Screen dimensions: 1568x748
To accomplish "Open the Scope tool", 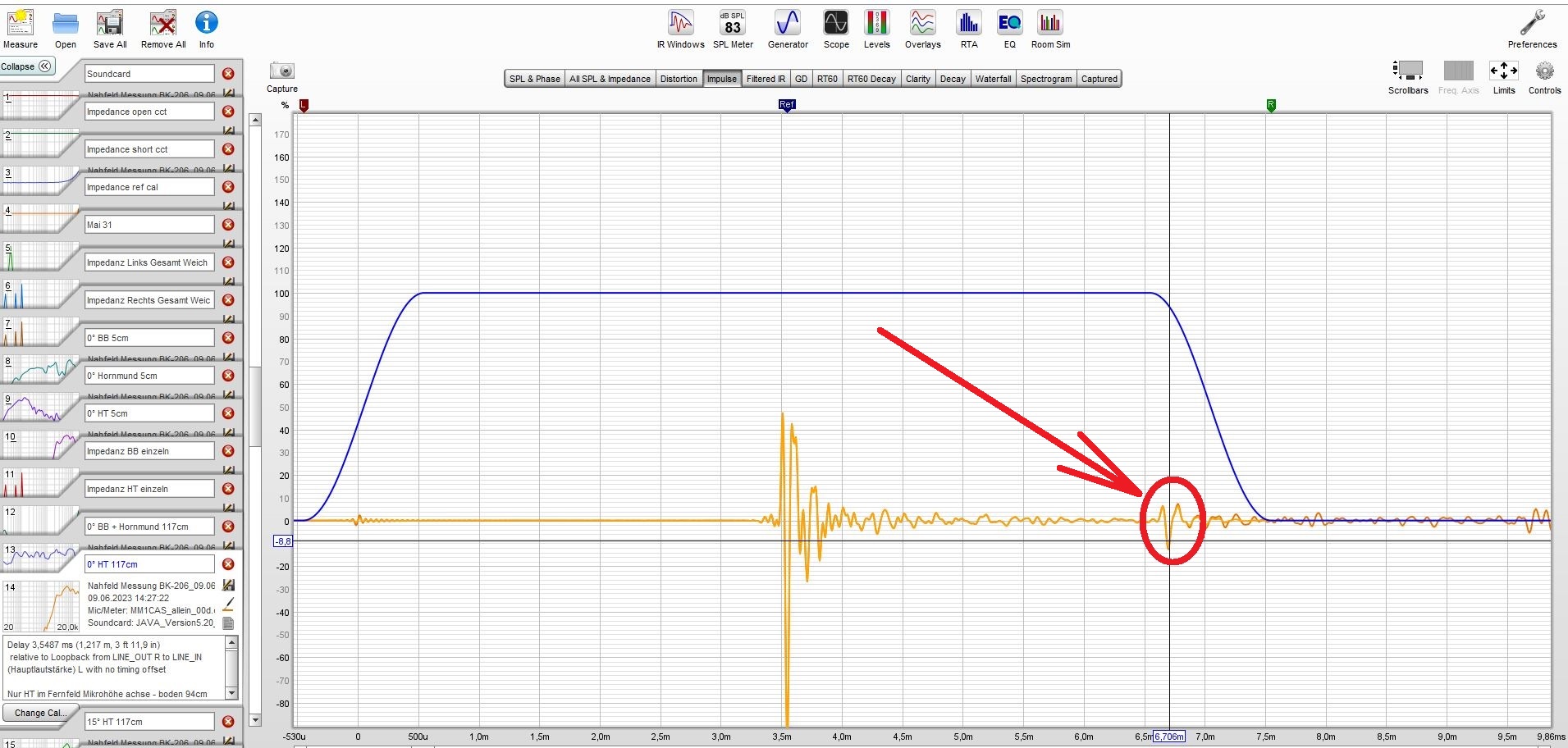I will 836,30.
